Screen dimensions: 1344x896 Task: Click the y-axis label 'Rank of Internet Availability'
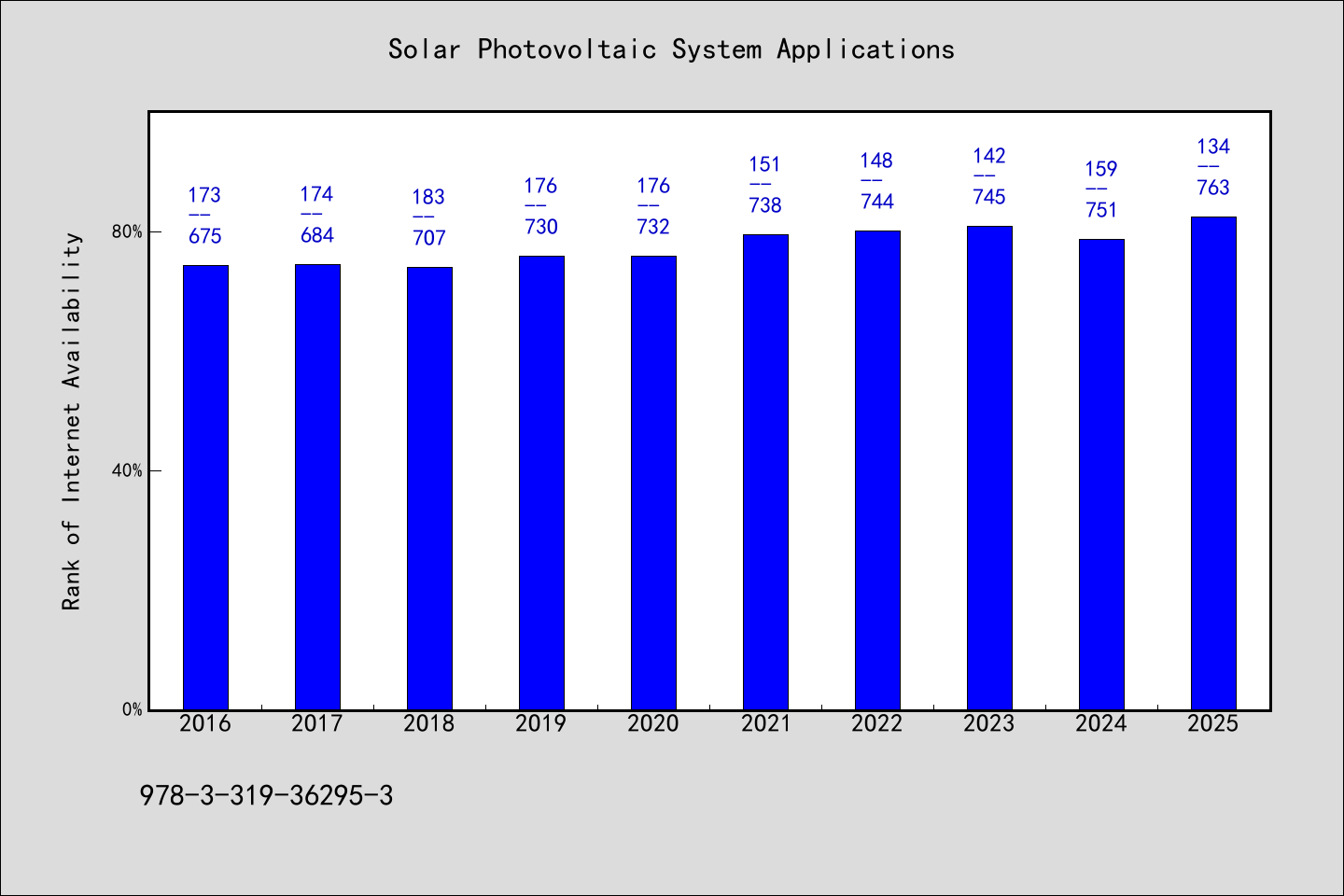[72, 421]
